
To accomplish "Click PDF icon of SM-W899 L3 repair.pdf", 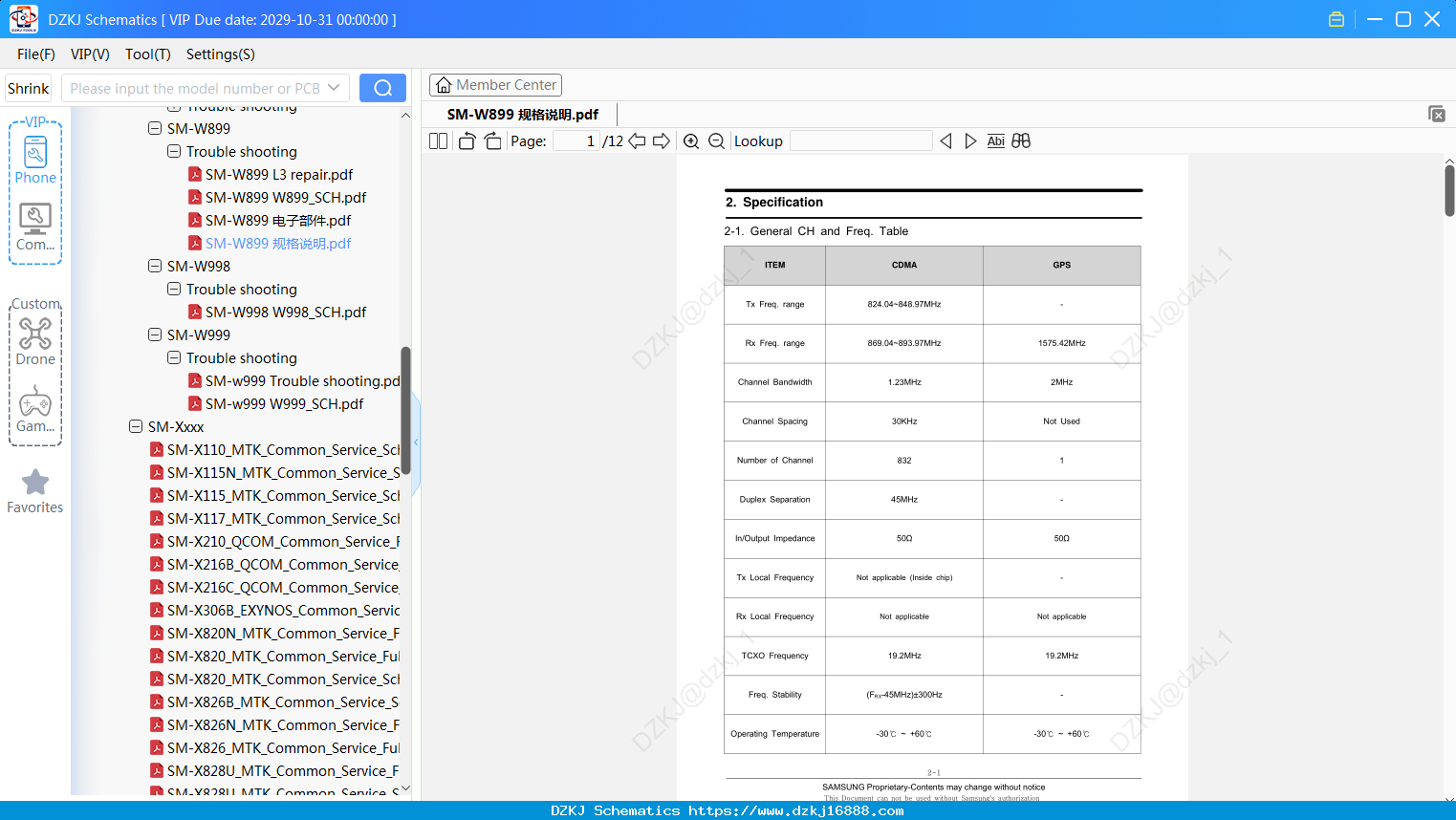I will pos(195,174).
